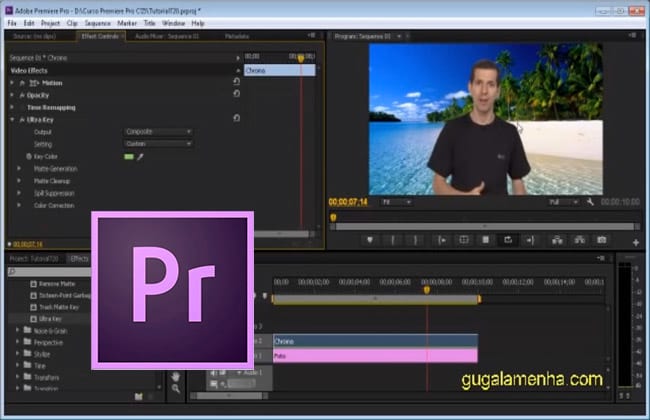The width and height of the screenshot is (650, 420).
Task: Open Timeline panel menu
Action: click(601, 258)
